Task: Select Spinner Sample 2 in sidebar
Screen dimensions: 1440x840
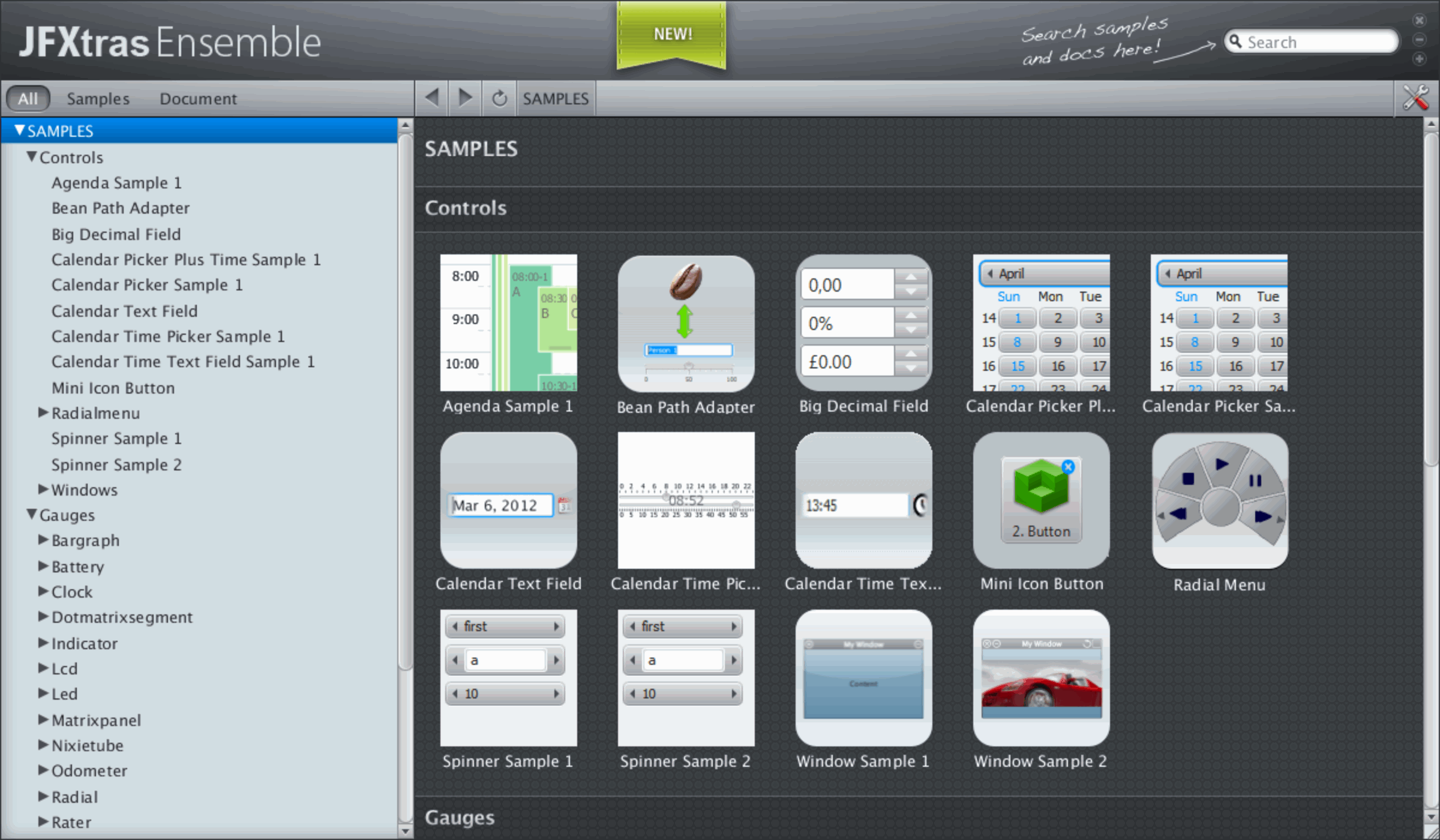Action: [x=116, y=464]
